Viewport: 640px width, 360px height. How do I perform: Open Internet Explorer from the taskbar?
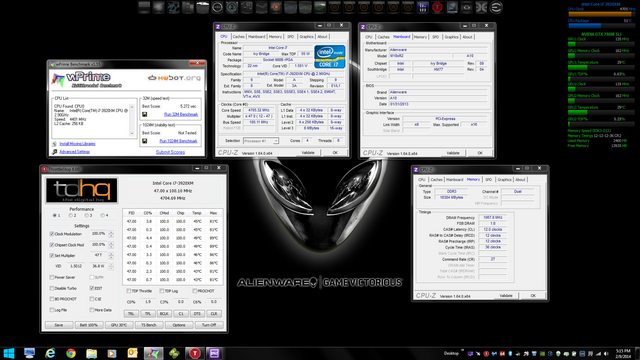pyautogui.click(x=50, y=353)
